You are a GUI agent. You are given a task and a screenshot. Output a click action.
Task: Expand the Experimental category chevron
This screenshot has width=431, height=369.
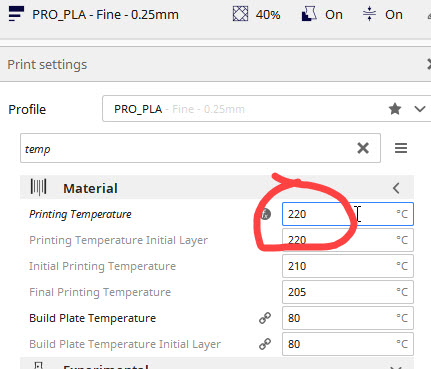(396, 367)
